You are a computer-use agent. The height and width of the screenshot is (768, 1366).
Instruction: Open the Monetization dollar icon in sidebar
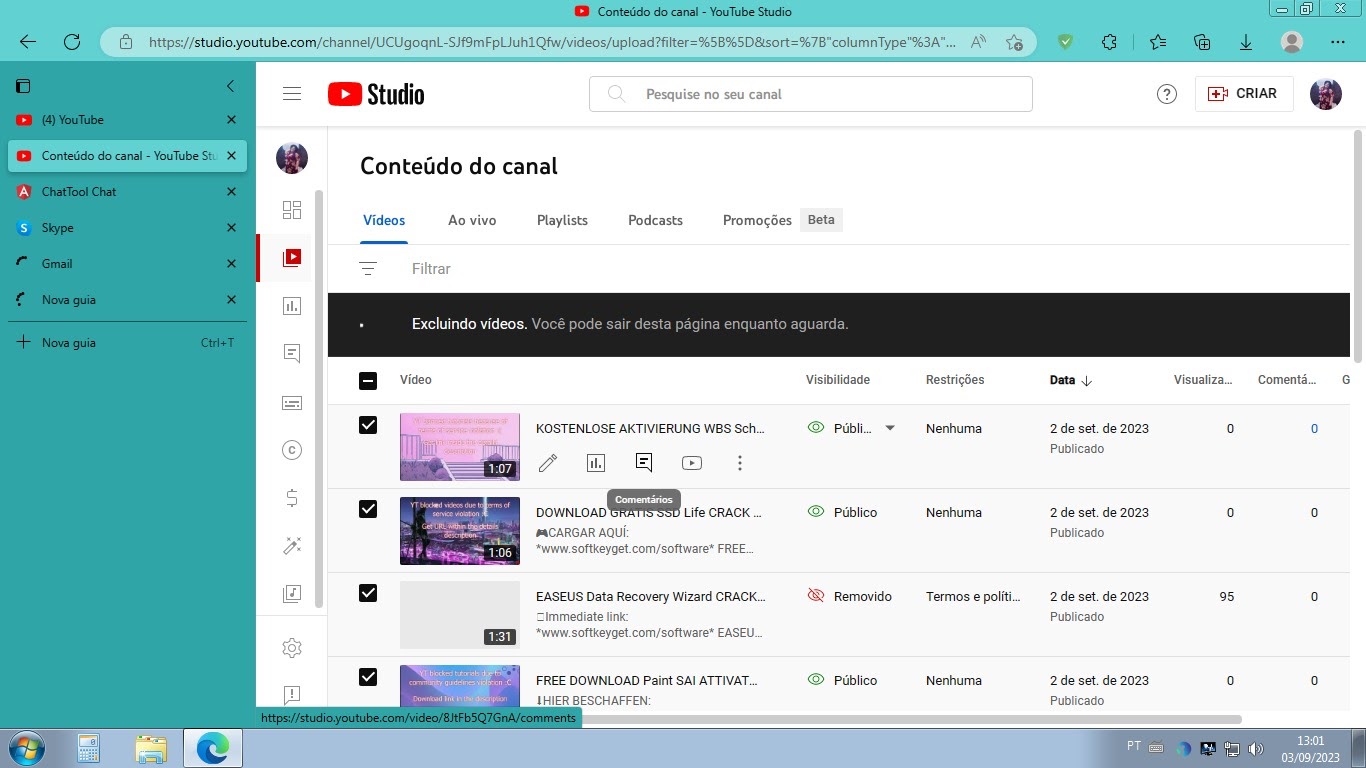pos(292,498)
